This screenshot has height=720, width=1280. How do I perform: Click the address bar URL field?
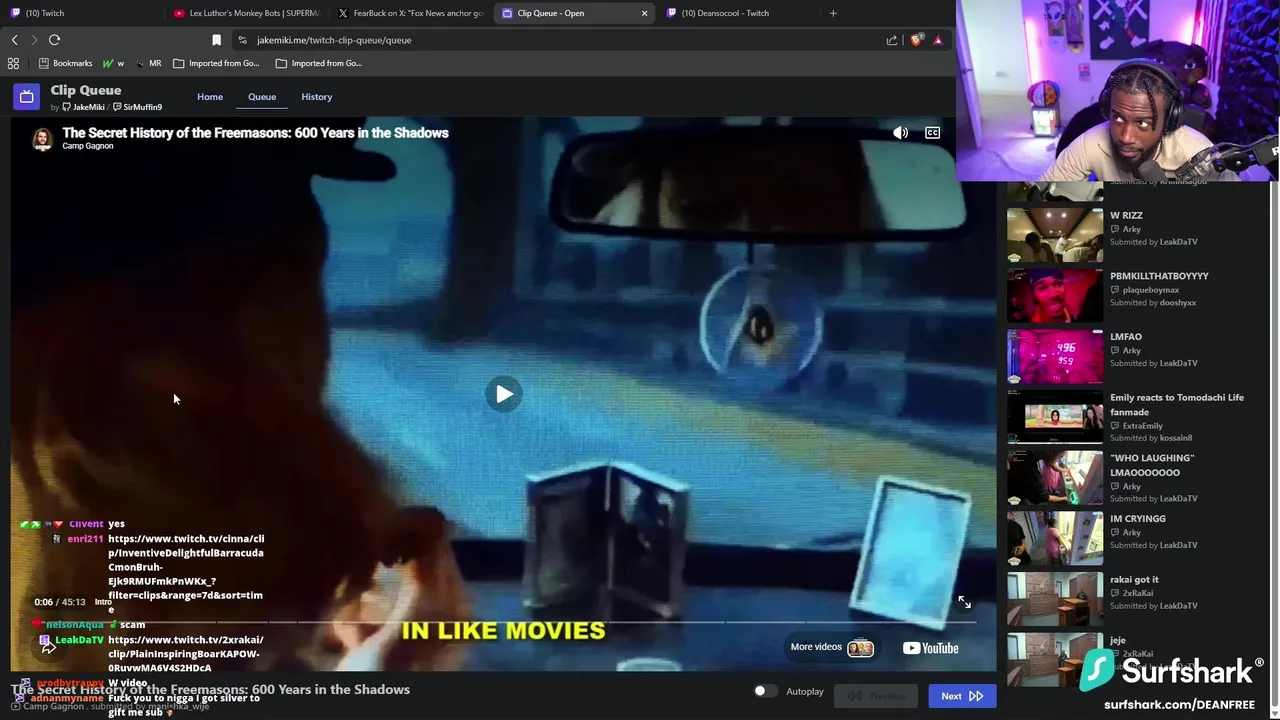[560, 40]
